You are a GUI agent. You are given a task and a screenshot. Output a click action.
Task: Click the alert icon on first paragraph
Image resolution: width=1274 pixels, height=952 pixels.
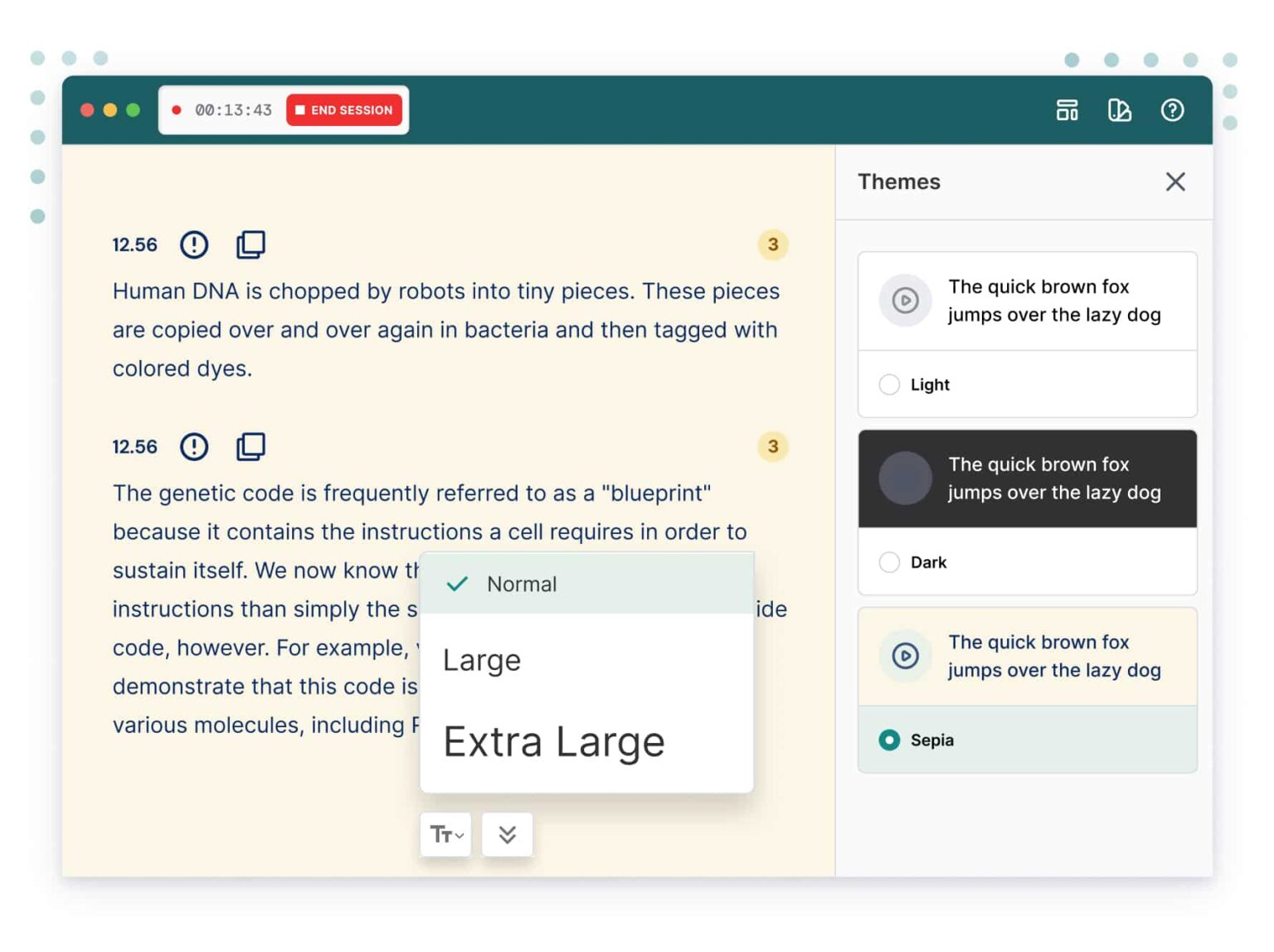[x=194, y=245]
